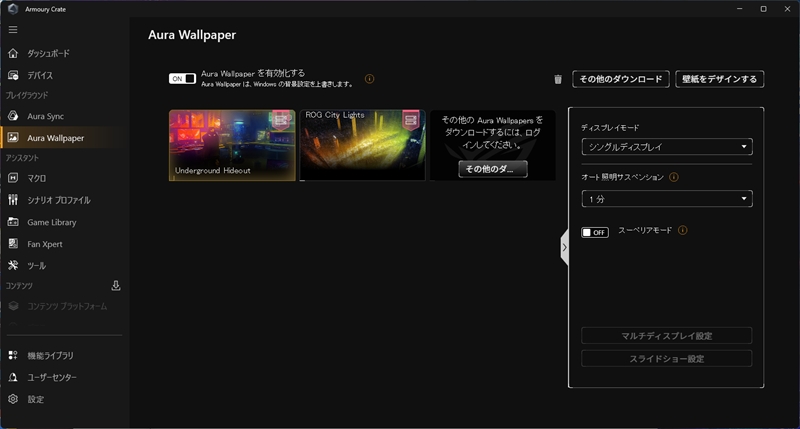
Task: Click the trash delete wallpaper icon
Action: (558, 79)
